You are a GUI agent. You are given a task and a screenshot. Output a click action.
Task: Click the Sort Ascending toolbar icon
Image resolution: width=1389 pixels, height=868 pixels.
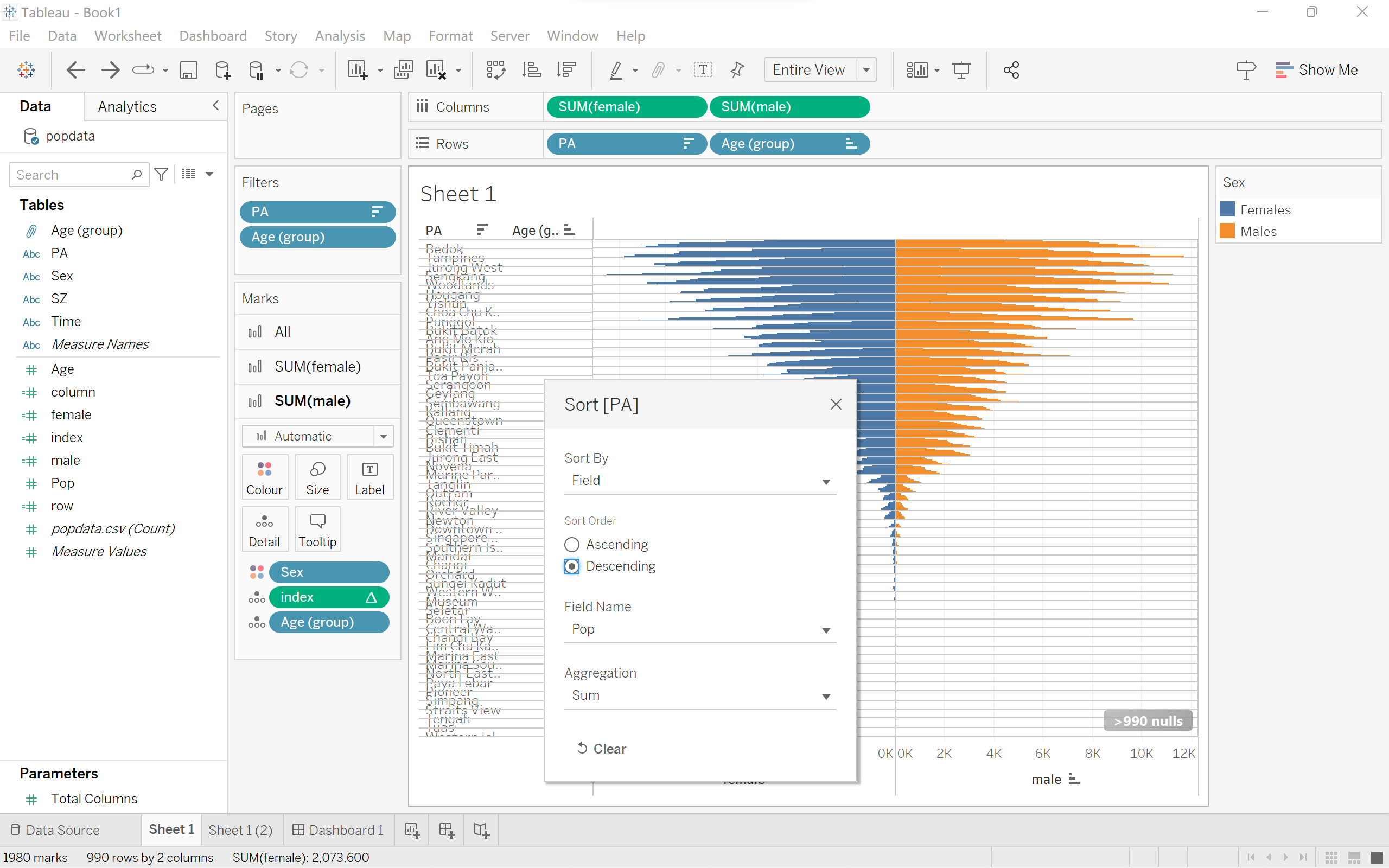(531, 70)
